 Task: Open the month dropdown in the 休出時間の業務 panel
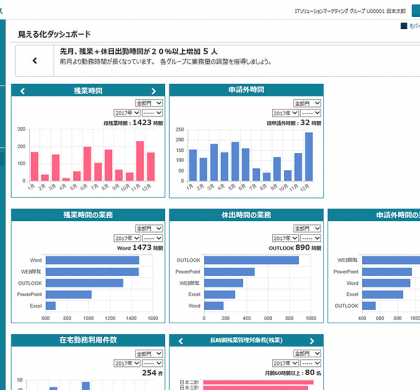coord(311,238)
